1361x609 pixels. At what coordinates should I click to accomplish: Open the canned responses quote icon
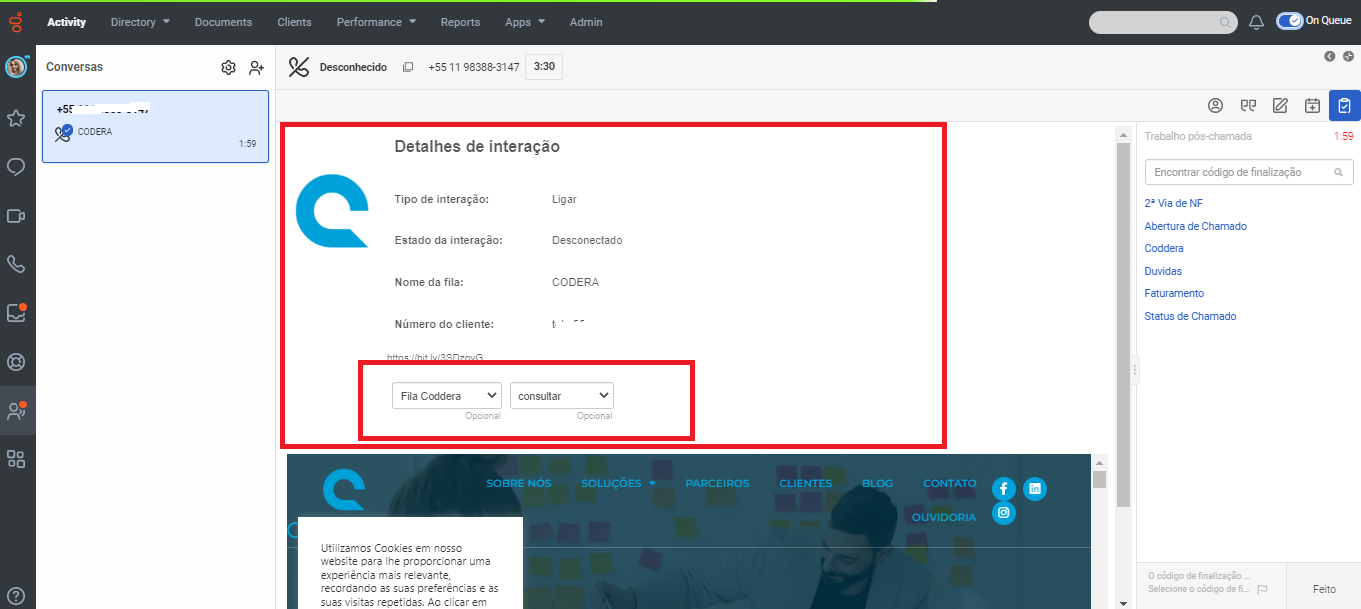[x=1248, y=105]
